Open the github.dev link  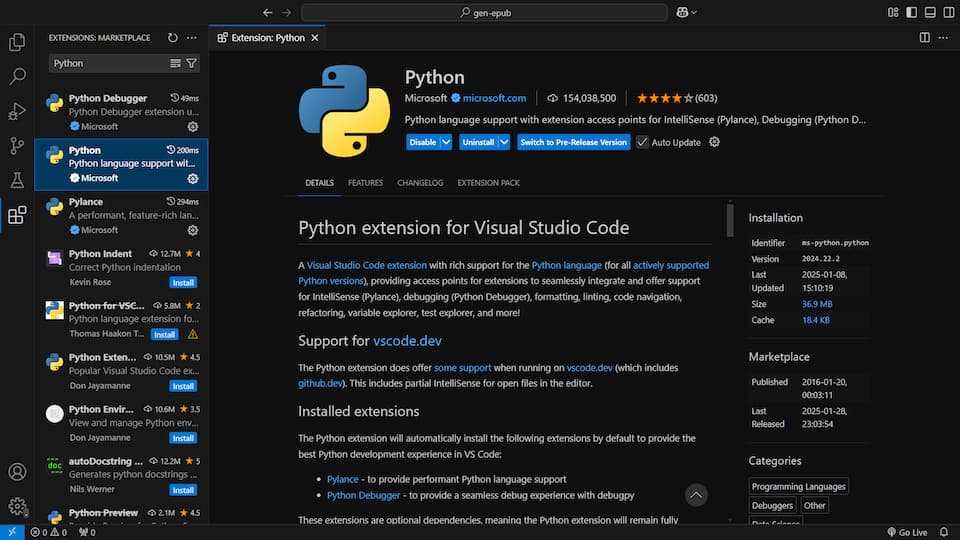pos(320,383)
